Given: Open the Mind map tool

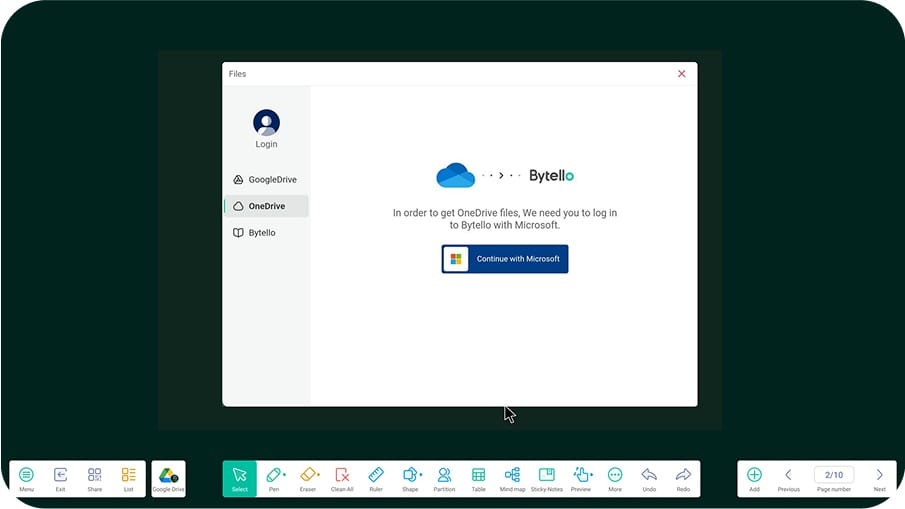Looking at the screenshot, I should [513, 478].
